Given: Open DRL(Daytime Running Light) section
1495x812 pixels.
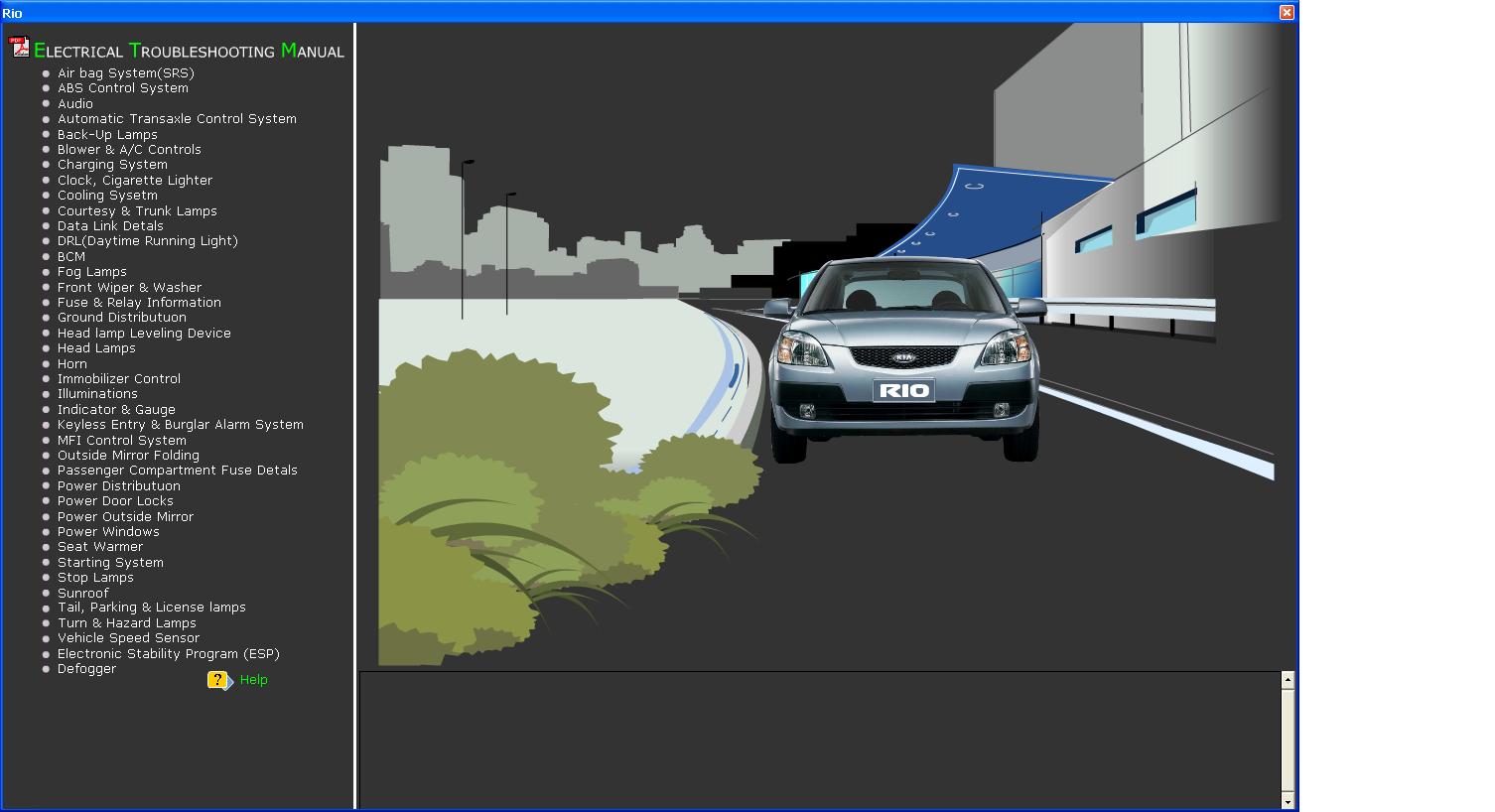Looking at the screenshot, I should point(147,241).
